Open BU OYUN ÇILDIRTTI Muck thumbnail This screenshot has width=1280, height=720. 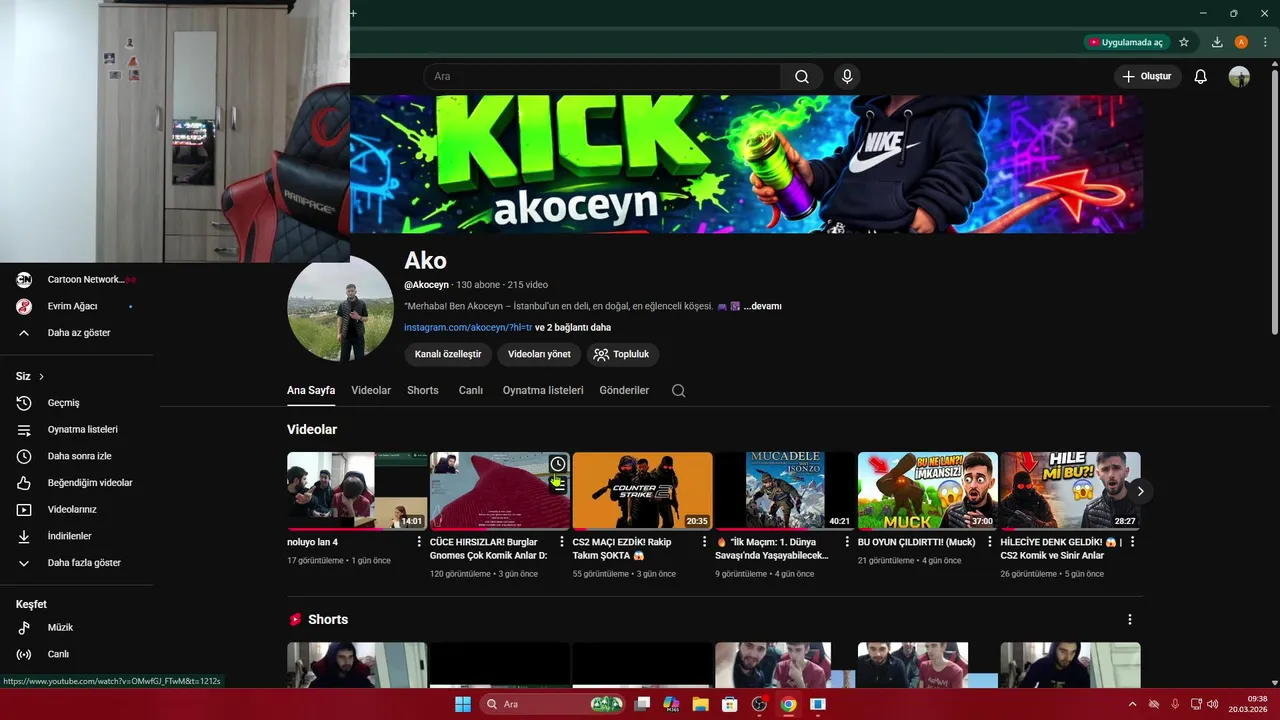click(x=928, y=490)
